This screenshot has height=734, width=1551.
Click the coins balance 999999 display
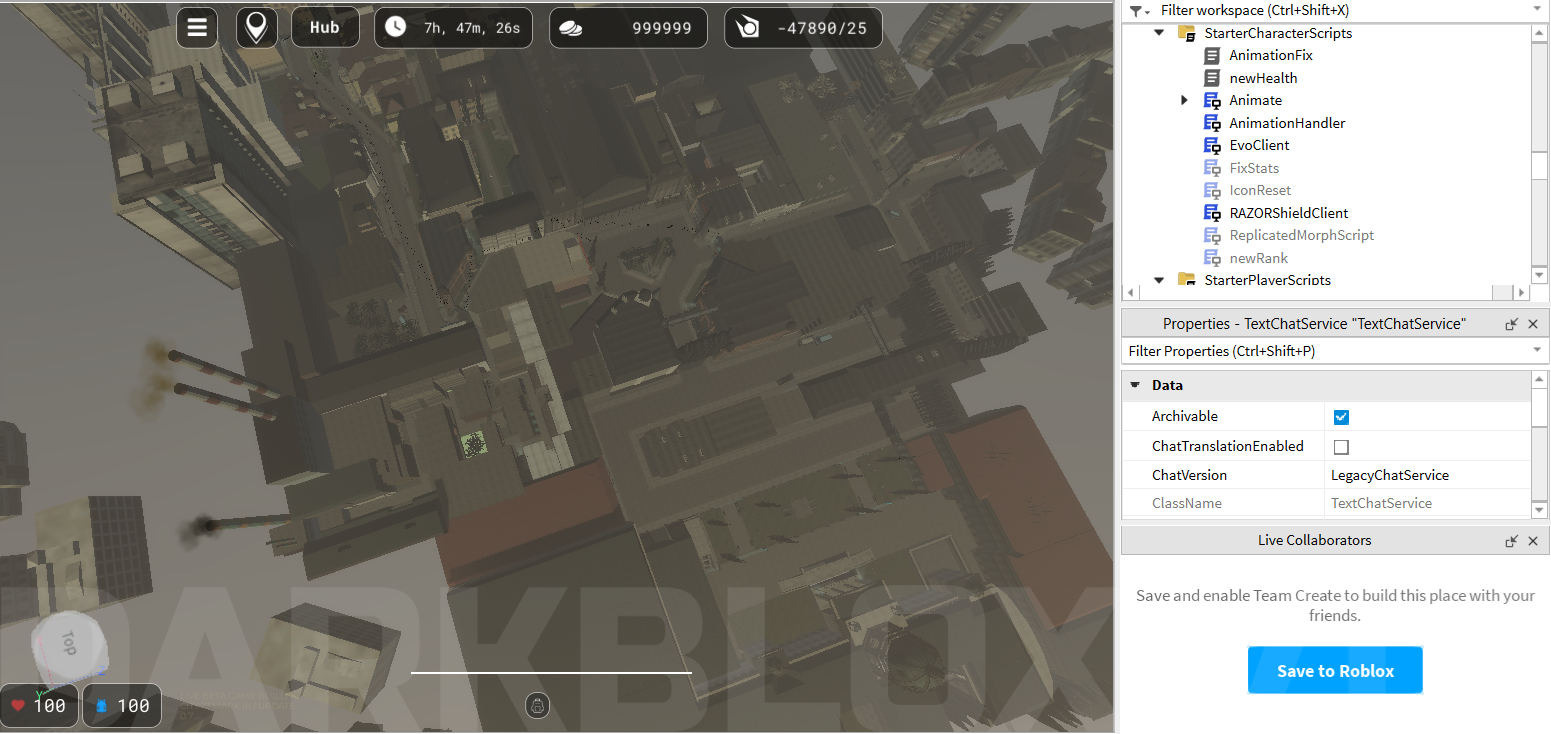[x=628, y=28]
